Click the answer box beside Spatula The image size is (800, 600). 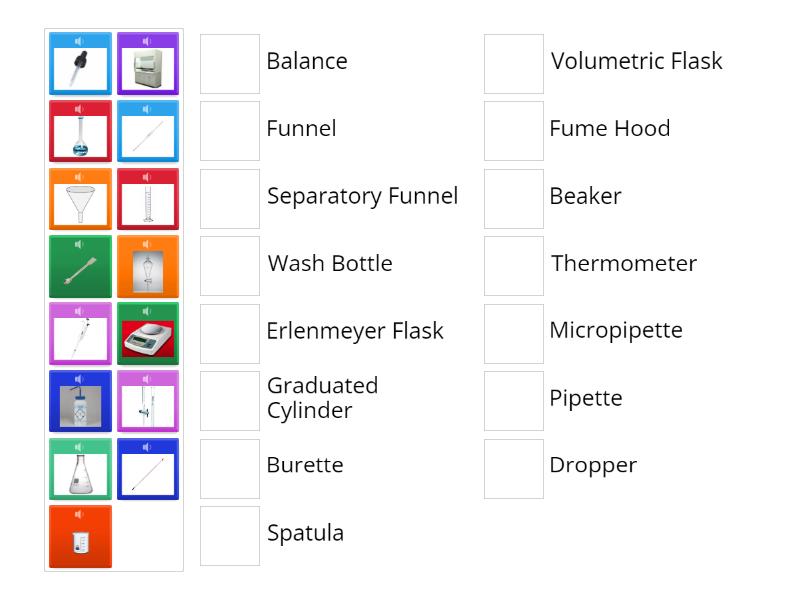[229, 534]
